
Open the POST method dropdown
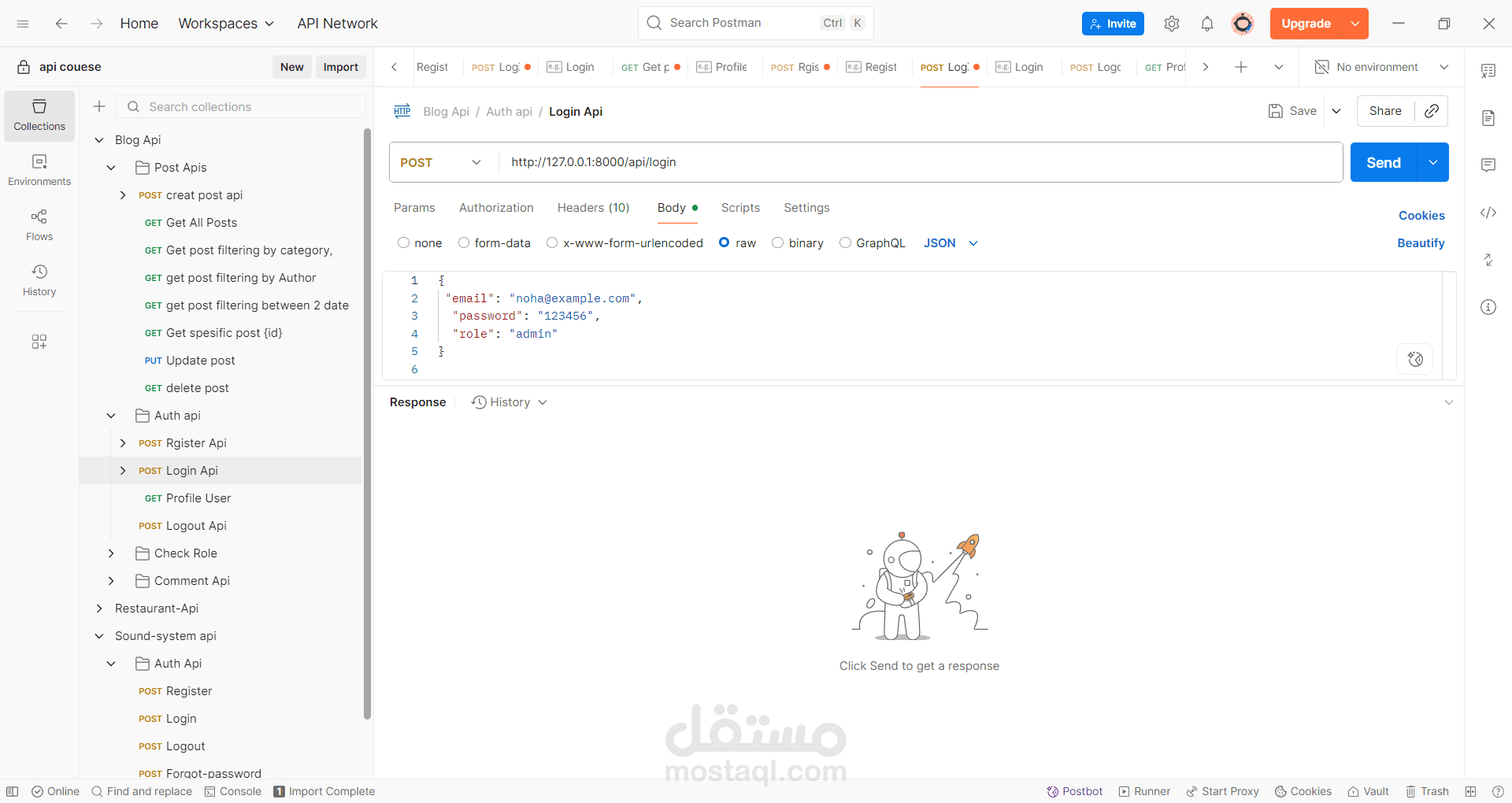point(441,162)
